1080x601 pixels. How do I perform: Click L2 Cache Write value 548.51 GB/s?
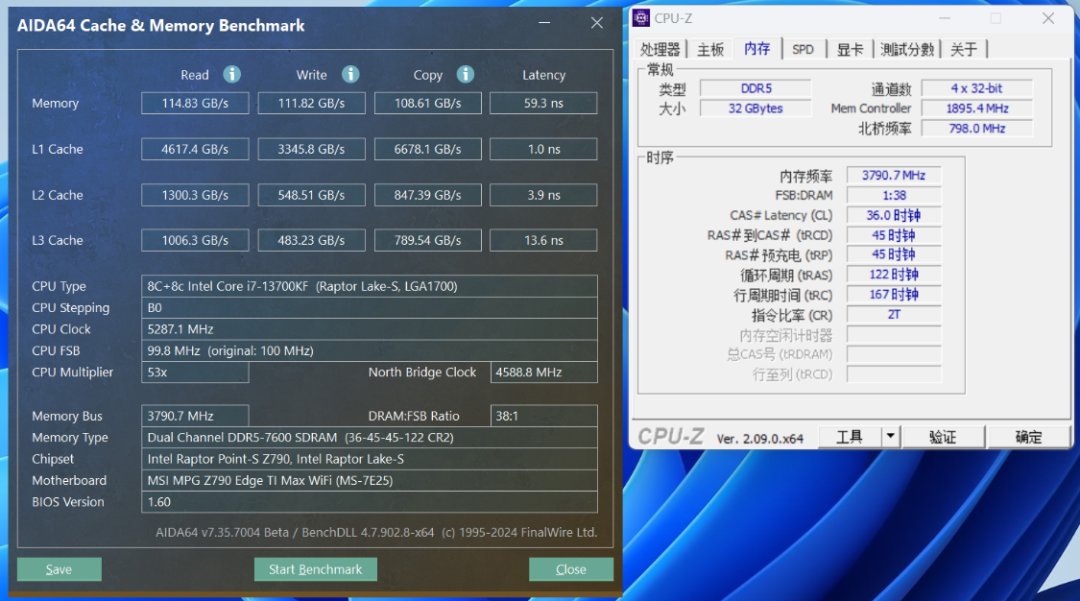[x=311, y=195]
